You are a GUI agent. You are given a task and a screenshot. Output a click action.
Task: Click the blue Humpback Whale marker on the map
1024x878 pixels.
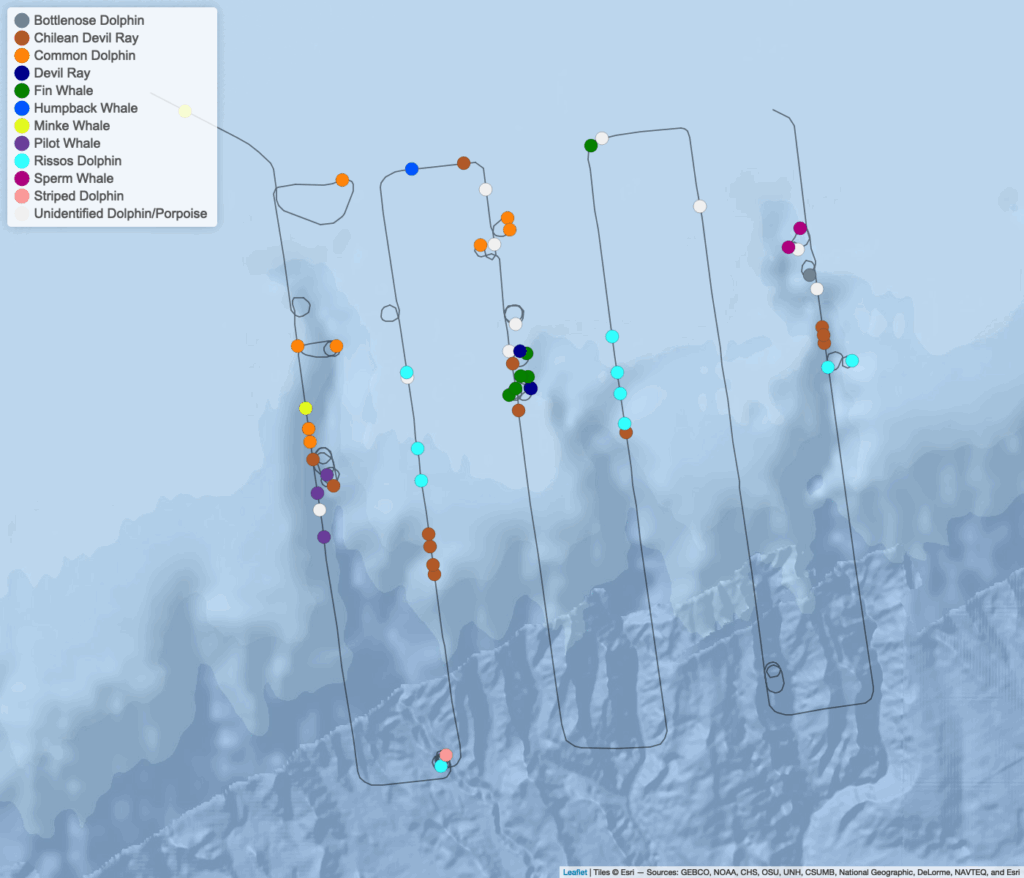click(411, 168)
